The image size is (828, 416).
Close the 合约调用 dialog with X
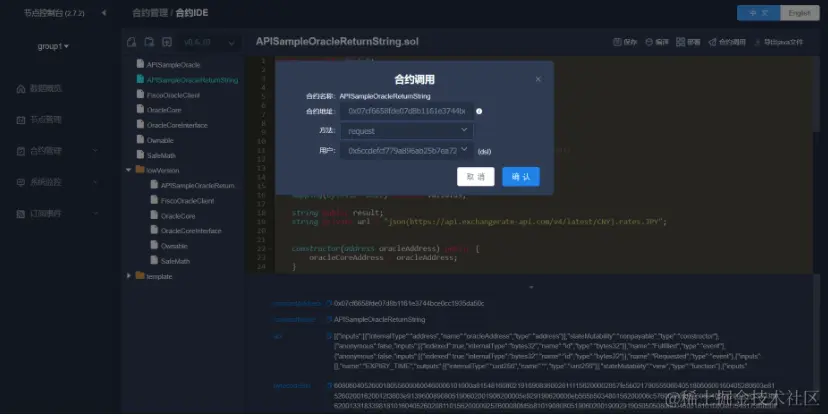(x=538, y=79)
